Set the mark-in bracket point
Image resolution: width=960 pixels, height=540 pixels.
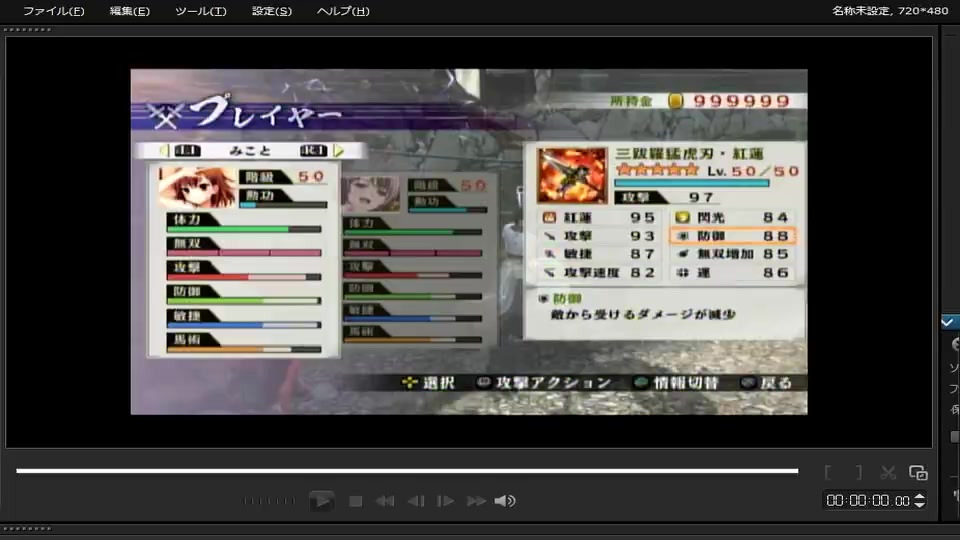pyautogui.click(x=828, y=472)
